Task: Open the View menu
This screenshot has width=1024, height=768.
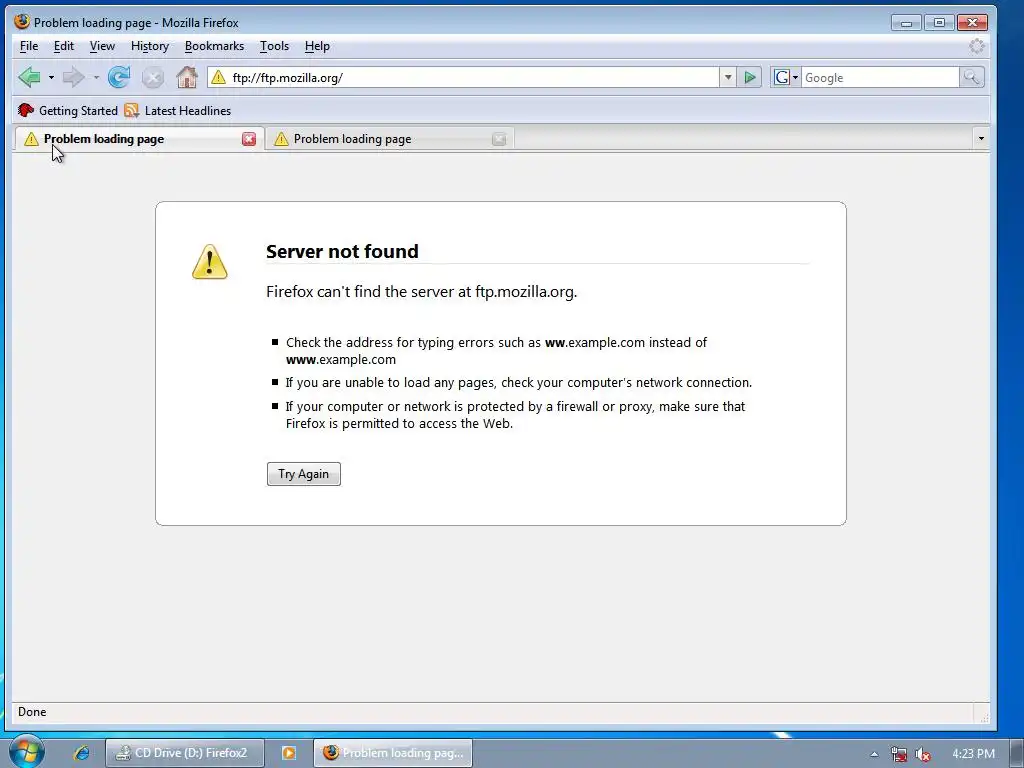Action: 102,46
